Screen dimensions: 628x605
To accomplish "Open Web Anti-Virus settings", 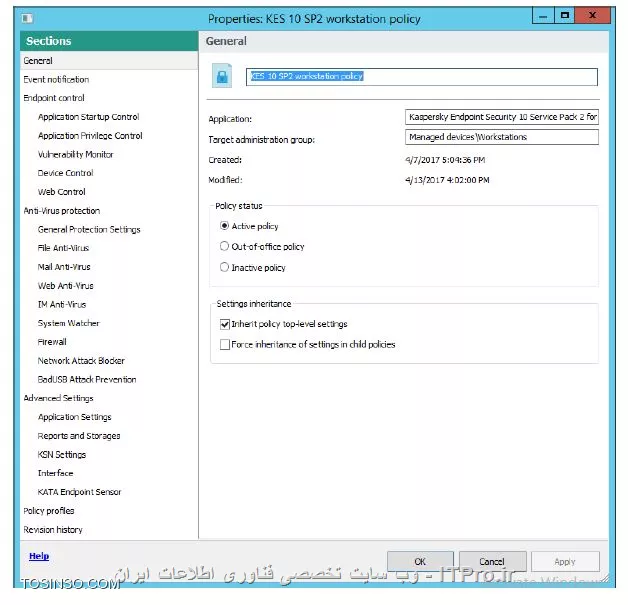I will 65,286.
